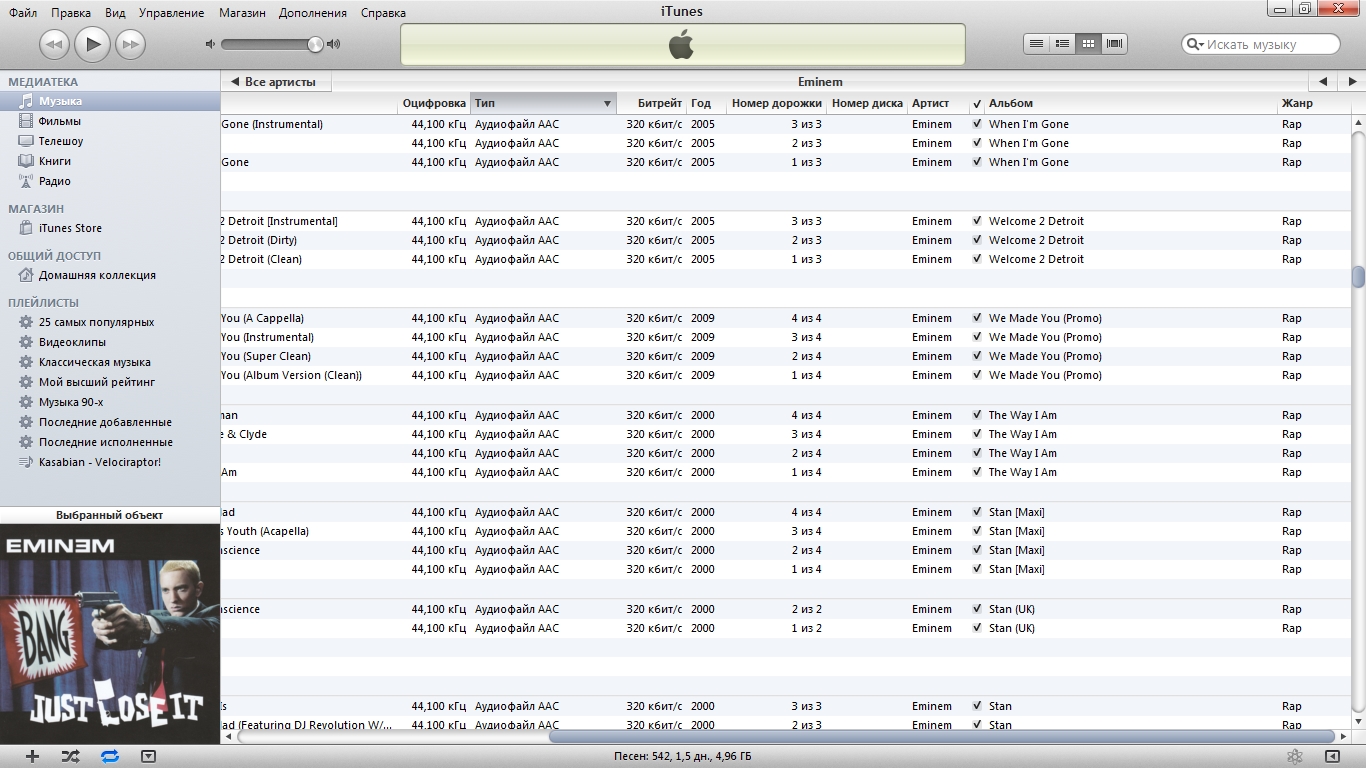Open the Правка menu
The height and width of the screenshot is (768, 1366).
click(70, 13)
